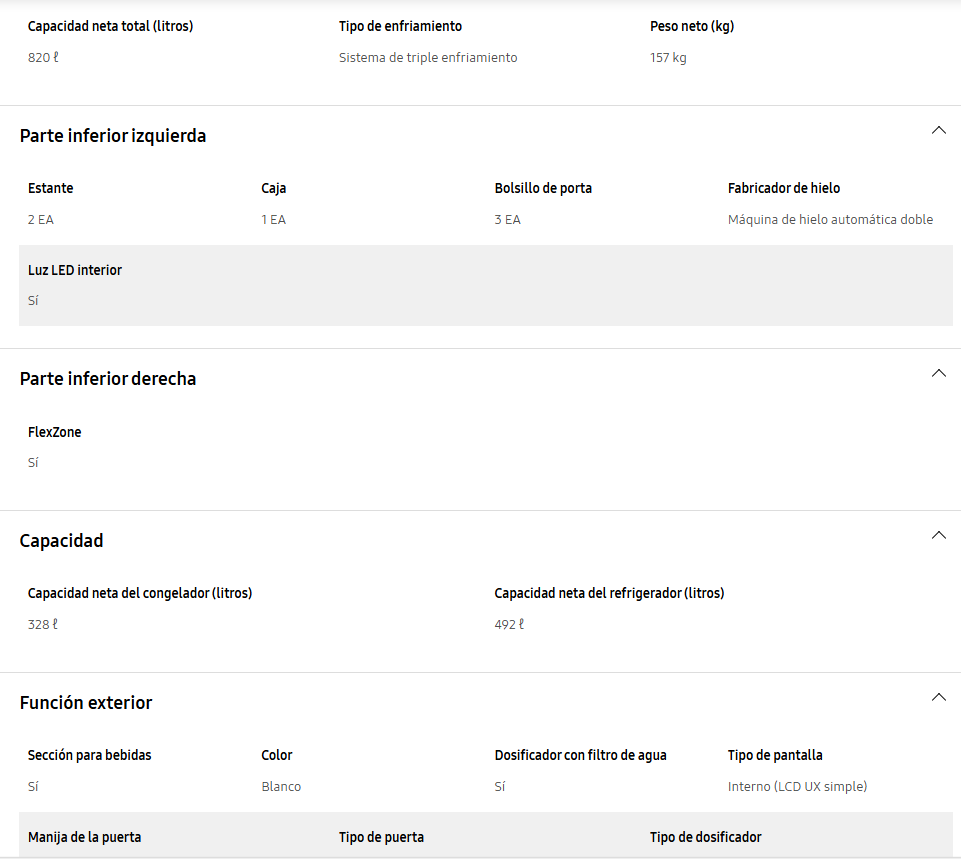Screen dimensions: 961x859
Task: Click the Parte inferior izquierda heading
Action: pos(113,135)
